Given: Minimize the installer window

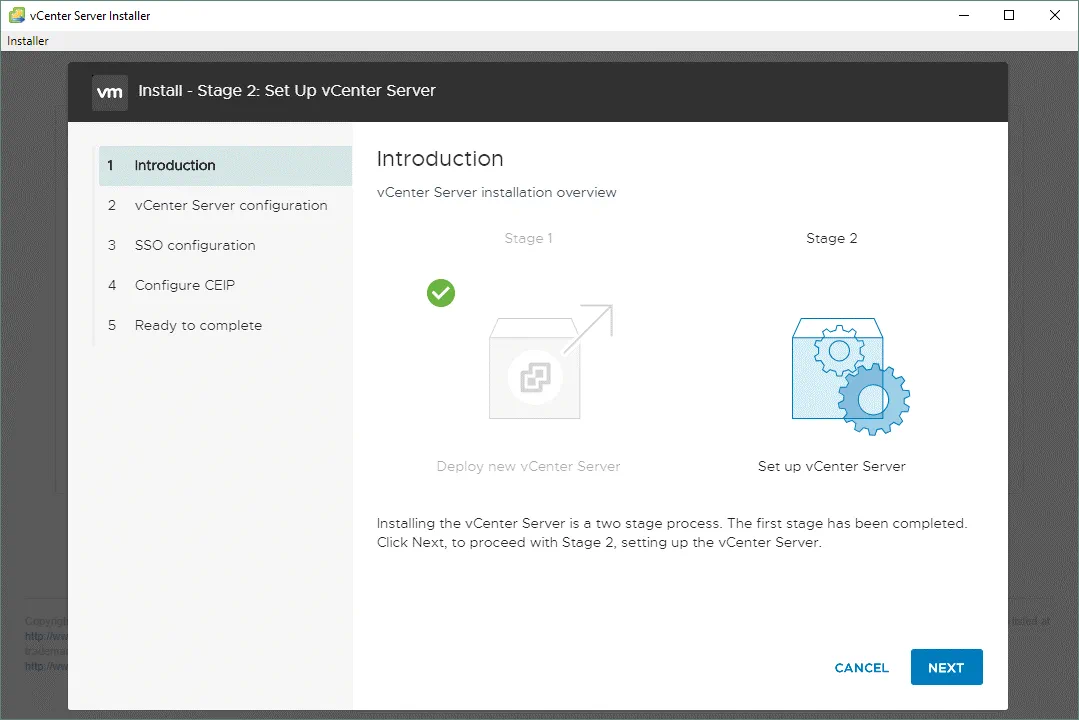Looking at the screenshot, I should (x=963, y=15).
